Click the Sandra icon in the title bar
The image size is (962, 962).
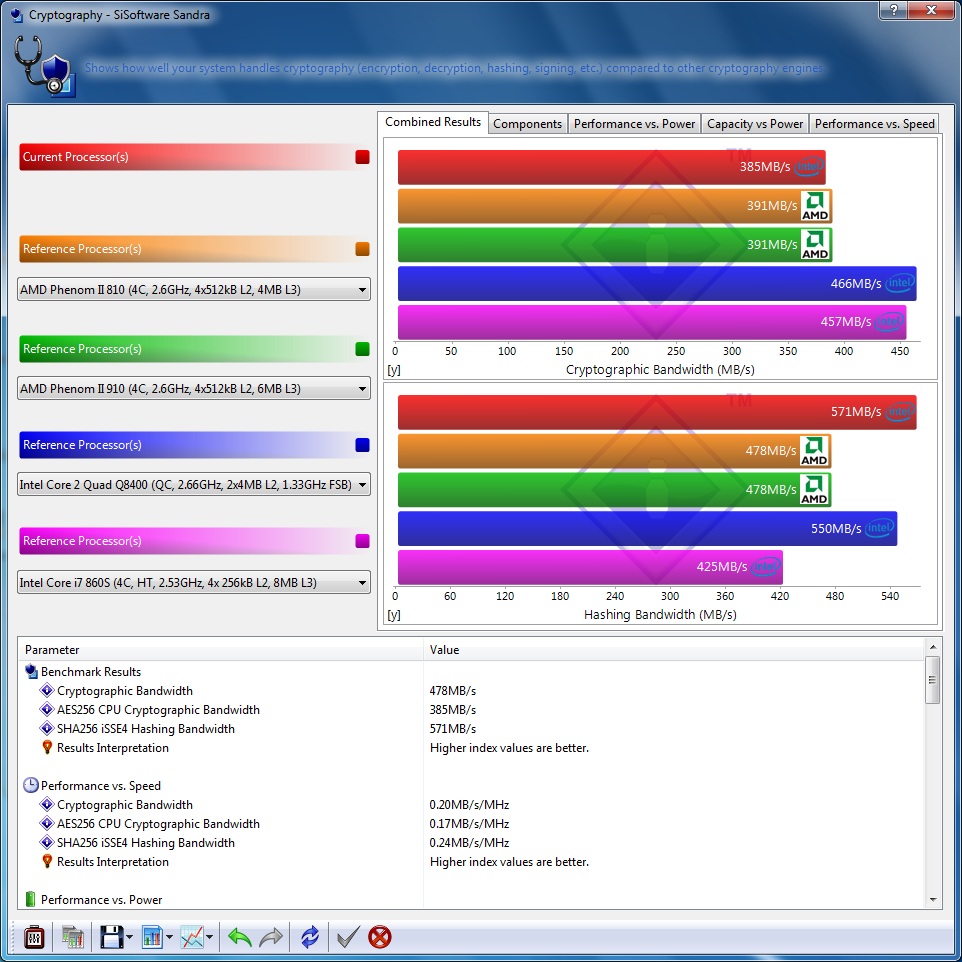point(17,15)
